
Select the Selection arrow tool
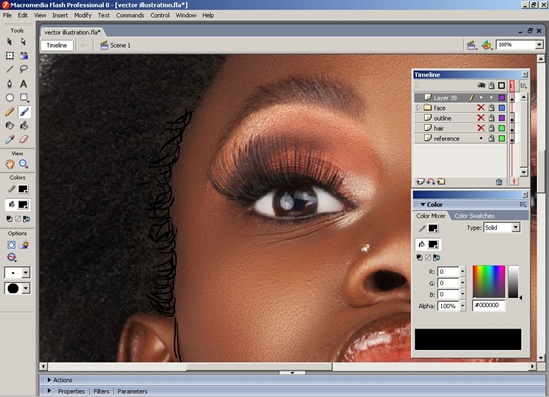(x=9, y=42)
